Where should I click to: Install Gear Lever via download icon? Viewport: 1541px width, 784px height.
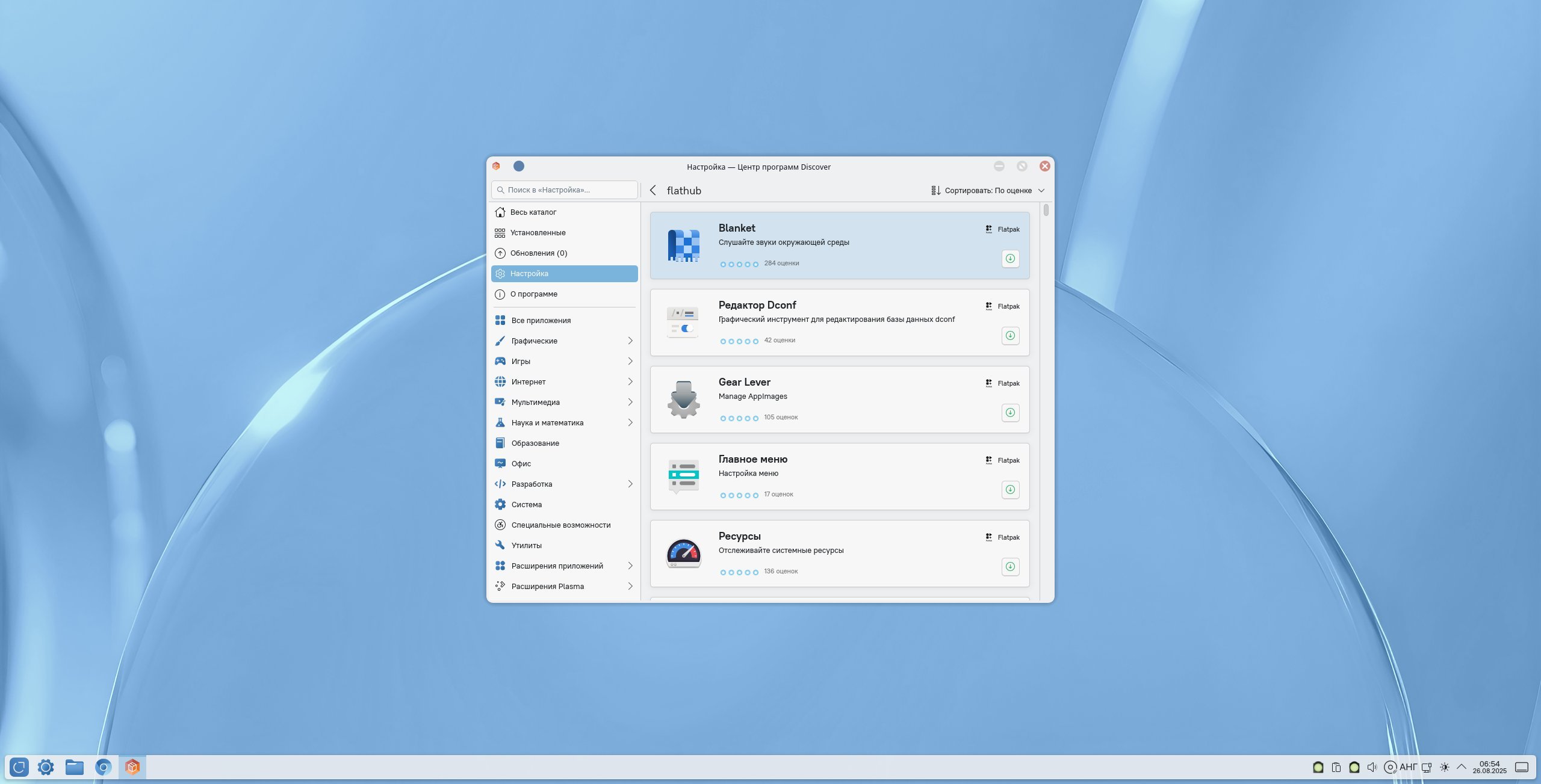point(1010,413)
